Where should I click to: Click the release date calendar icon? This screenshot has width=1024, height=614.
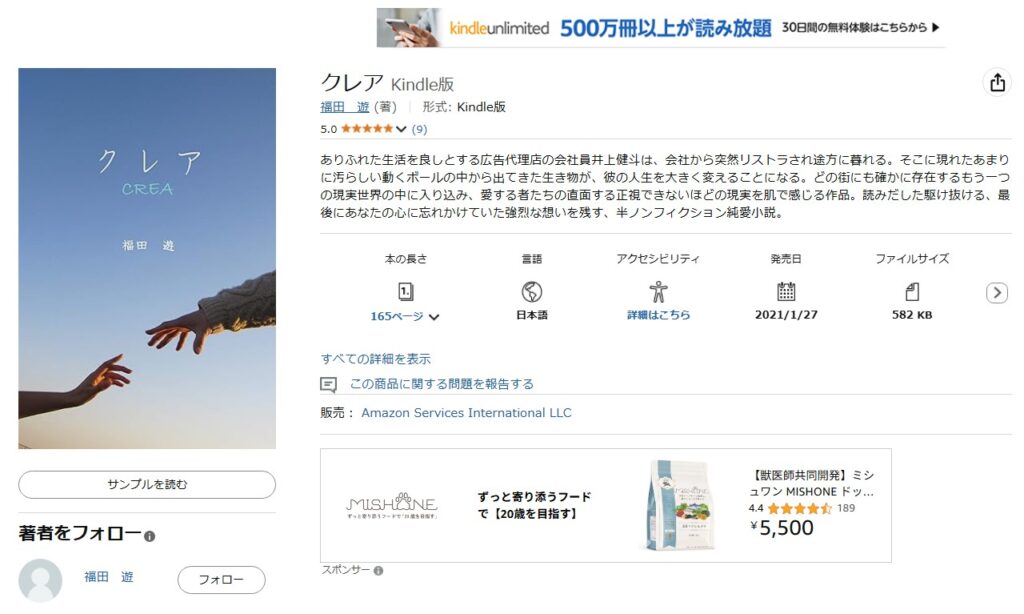click(x=786, y=291)
